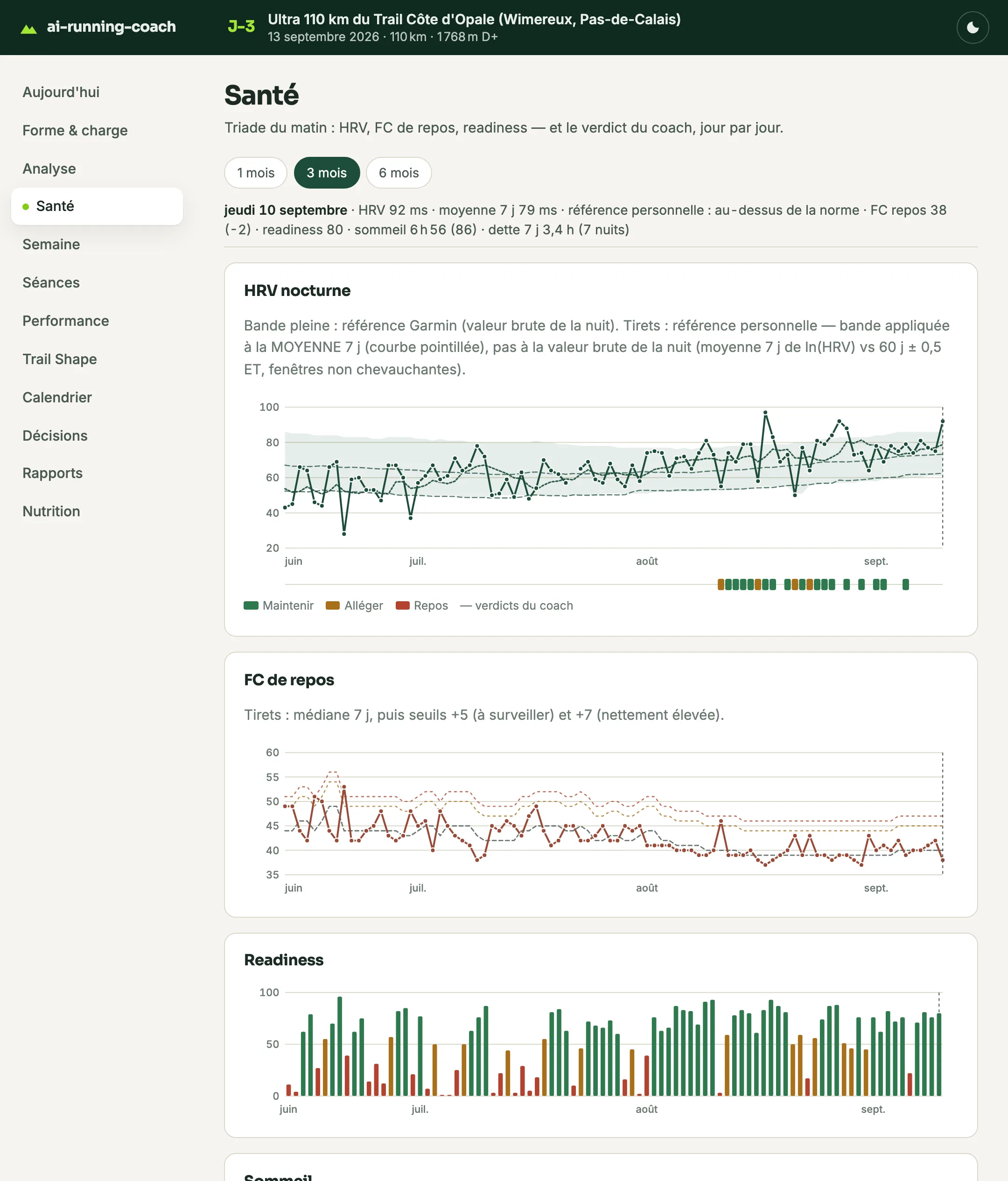Open the Calendrier page

pyautogui.click(x=57, y=397)
